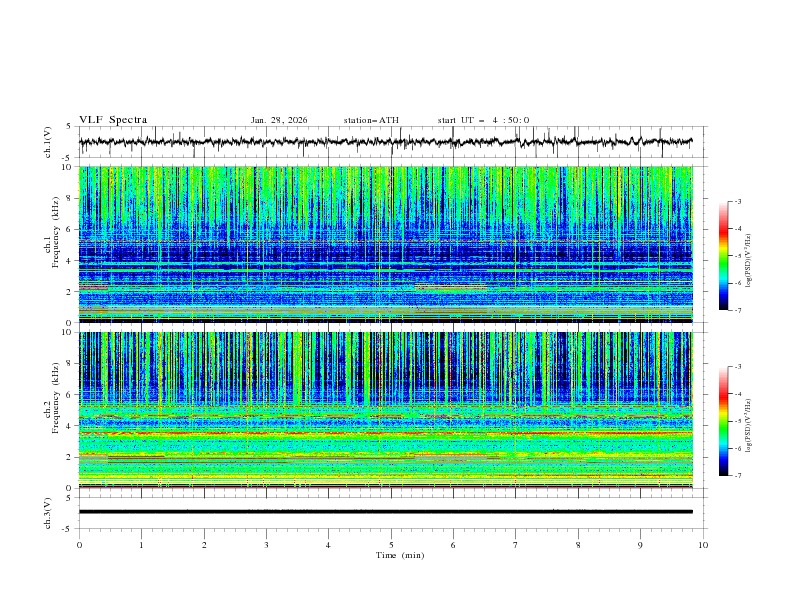The image size is (792, 612).
Task: Click the "ch.3(V)" axis label
Action: point(48,513)
